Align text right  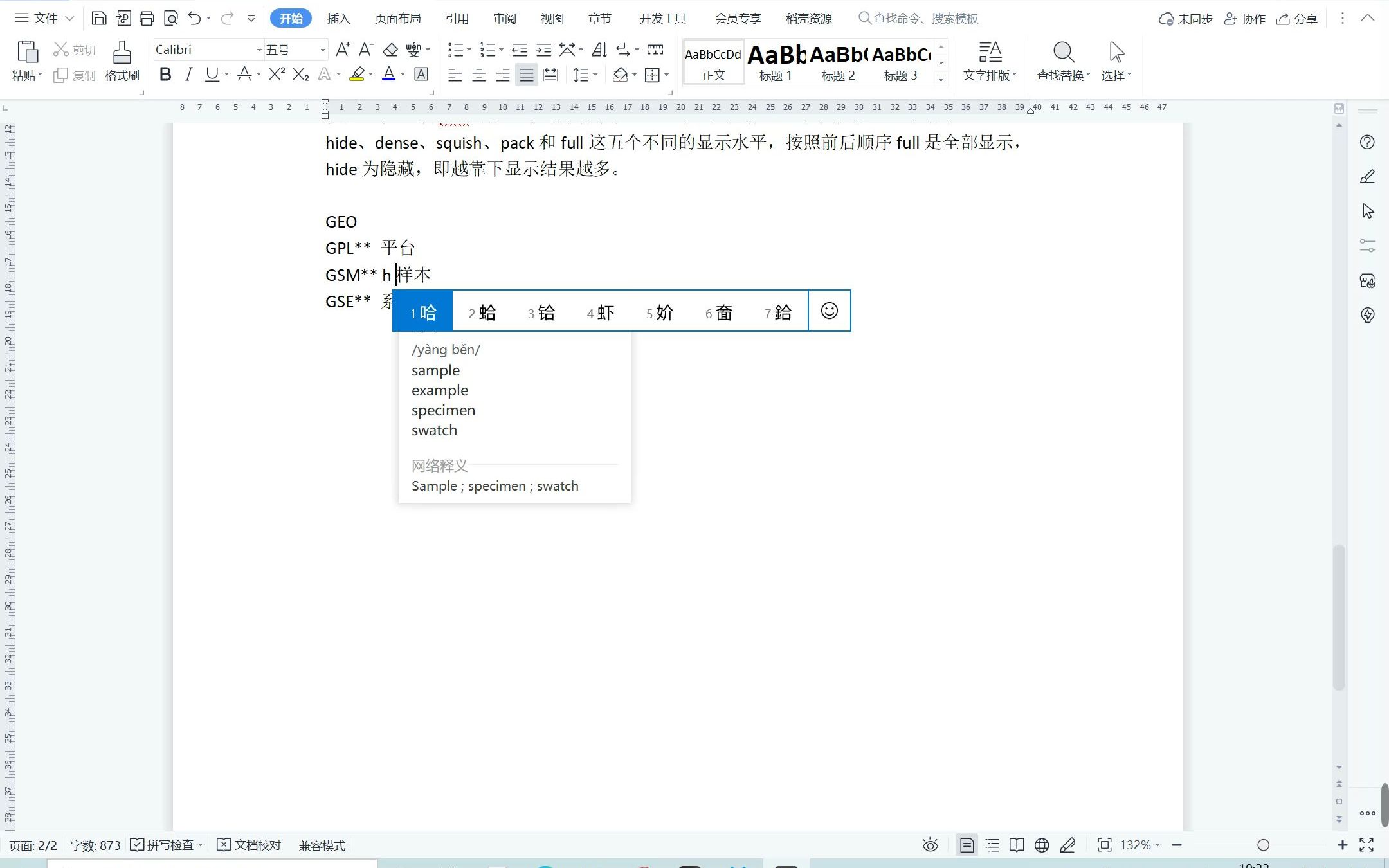503,75
